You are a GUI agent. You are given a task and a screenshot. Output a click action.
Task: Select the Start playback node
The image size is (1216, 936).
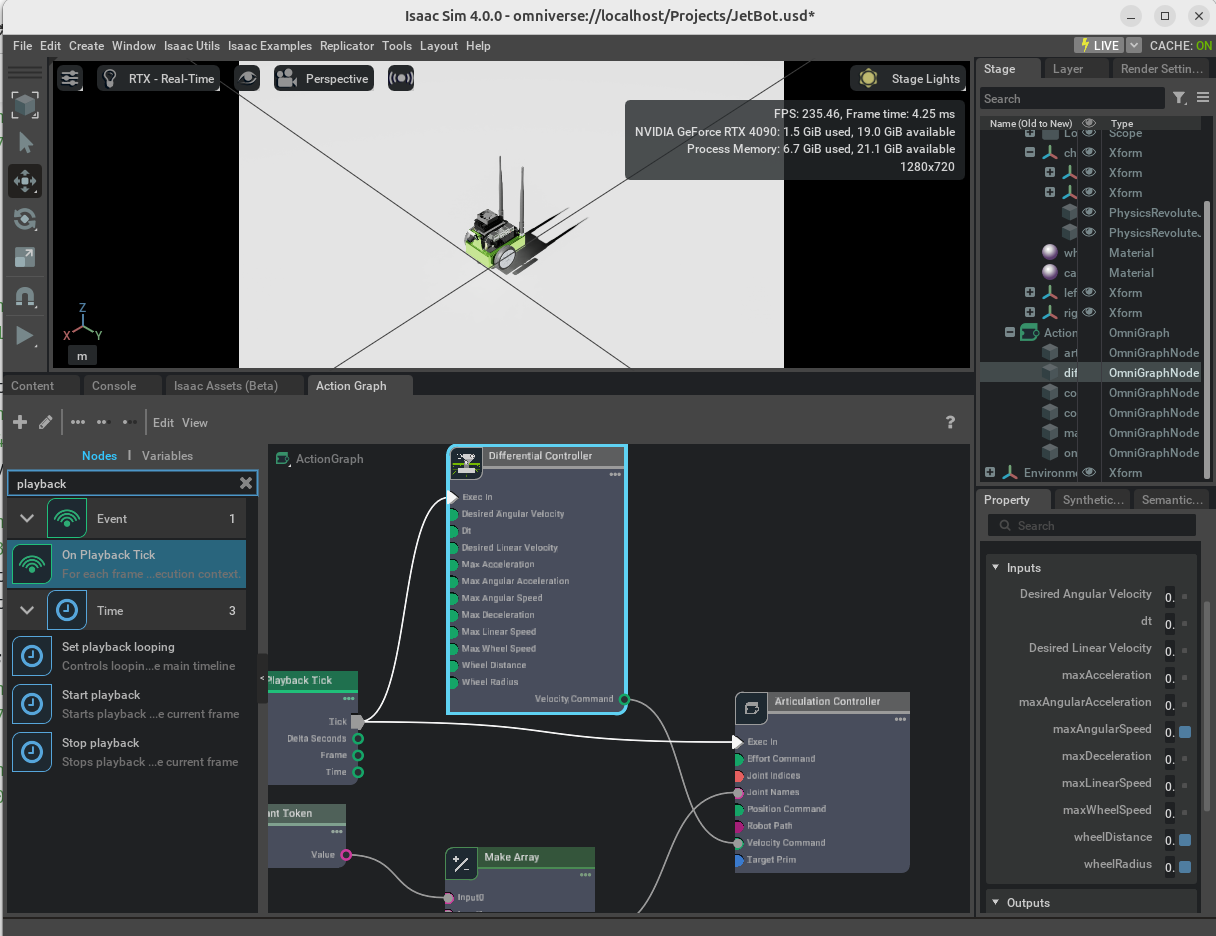(127, 704)
